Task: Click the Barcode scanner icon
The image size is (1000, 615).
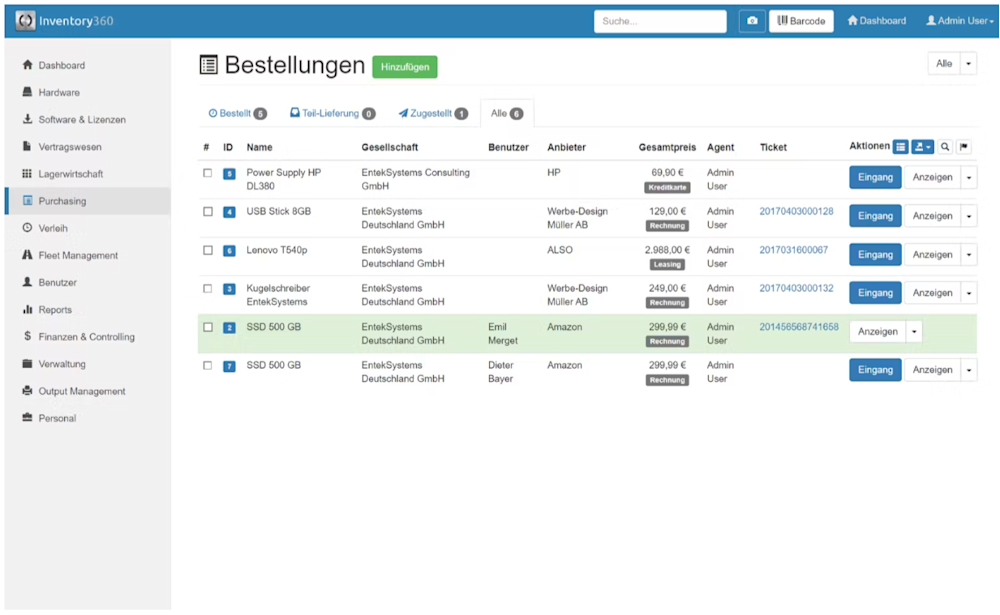Action: click(801, 20)
